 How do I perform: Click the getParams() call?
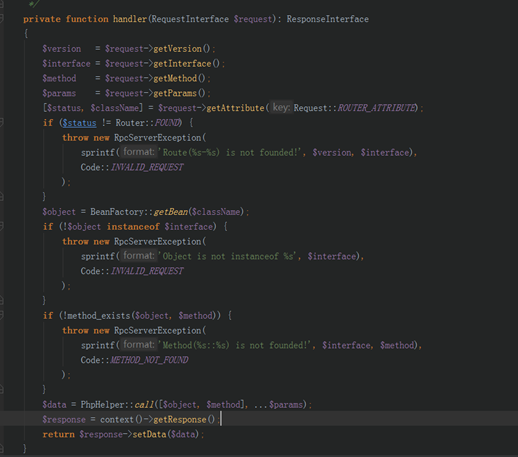179,93
